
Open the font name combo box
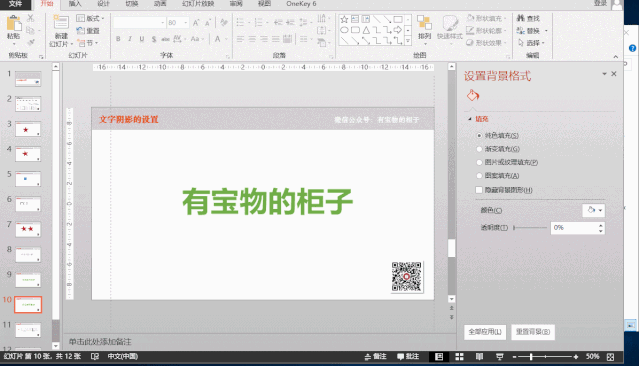point(139,23)
